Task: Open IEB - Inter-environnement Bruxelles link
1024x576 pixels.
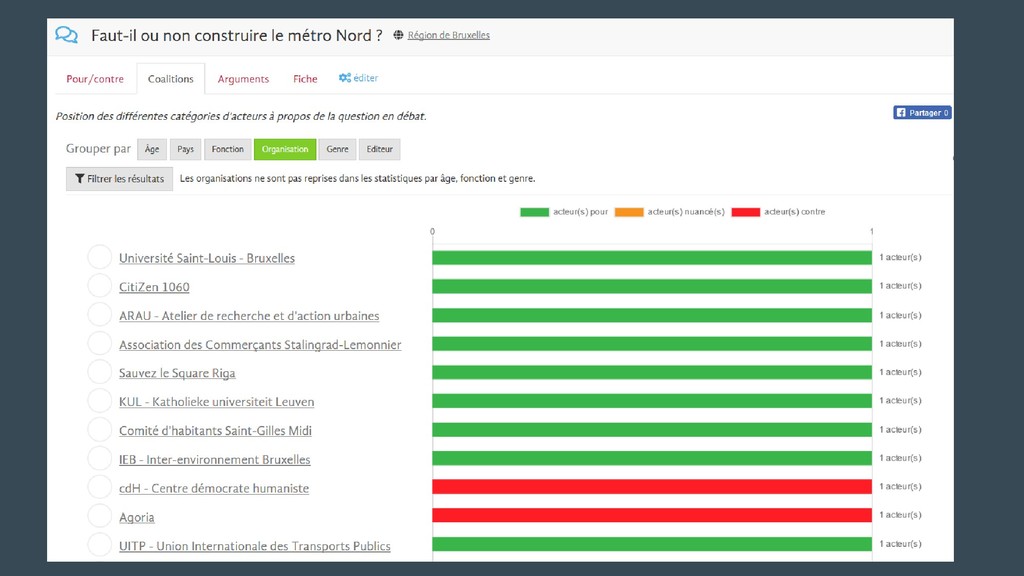Action: (214, 459)
